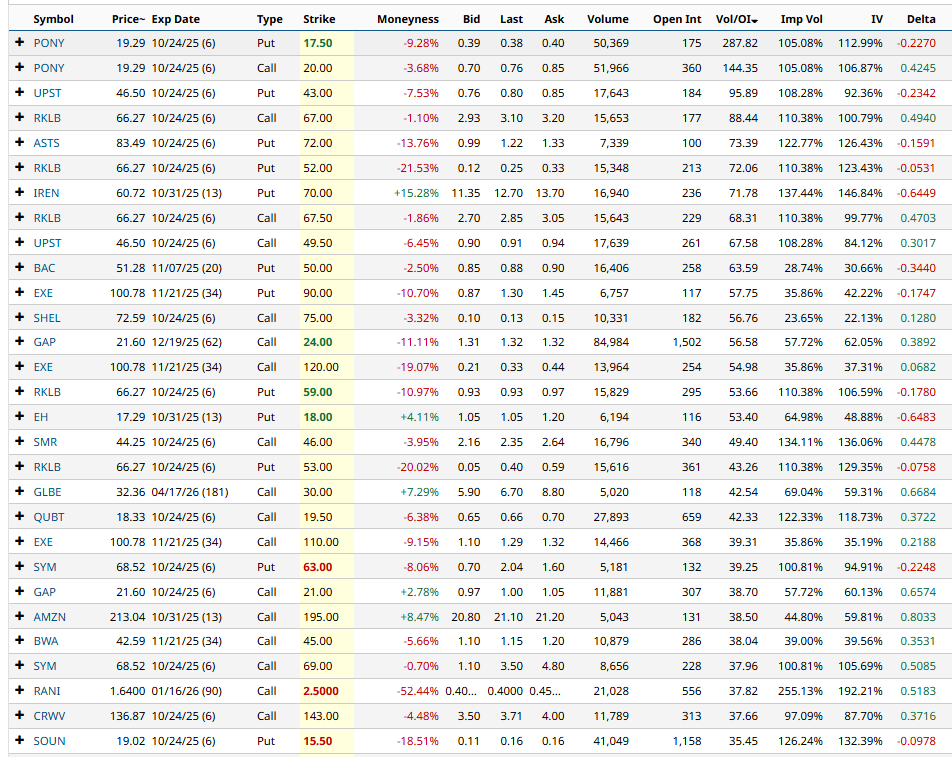Expand the UPST 43.00 Put row
The width and height of the screenshot is (952, 757).
click(x=19, y=92)
